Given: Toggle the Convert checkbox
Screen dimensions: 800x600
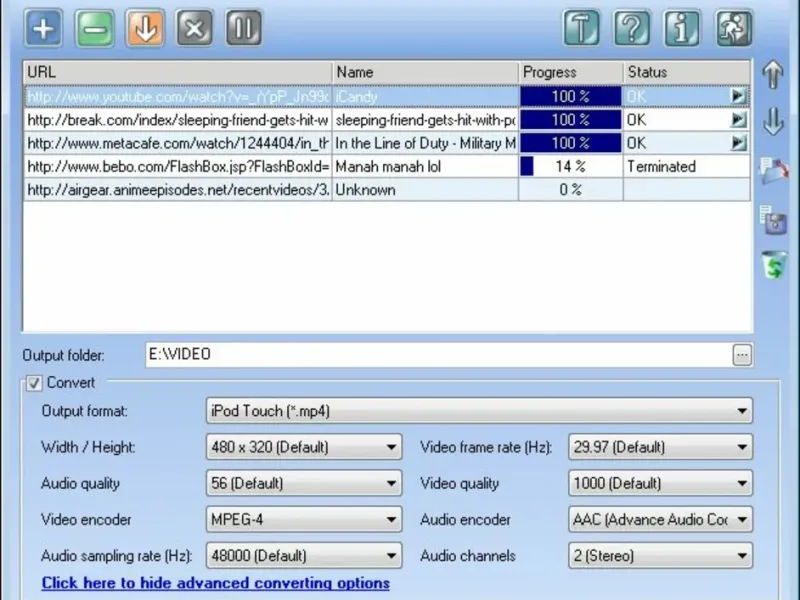Looking at the screenshot, I should click(x=34, y=383).
